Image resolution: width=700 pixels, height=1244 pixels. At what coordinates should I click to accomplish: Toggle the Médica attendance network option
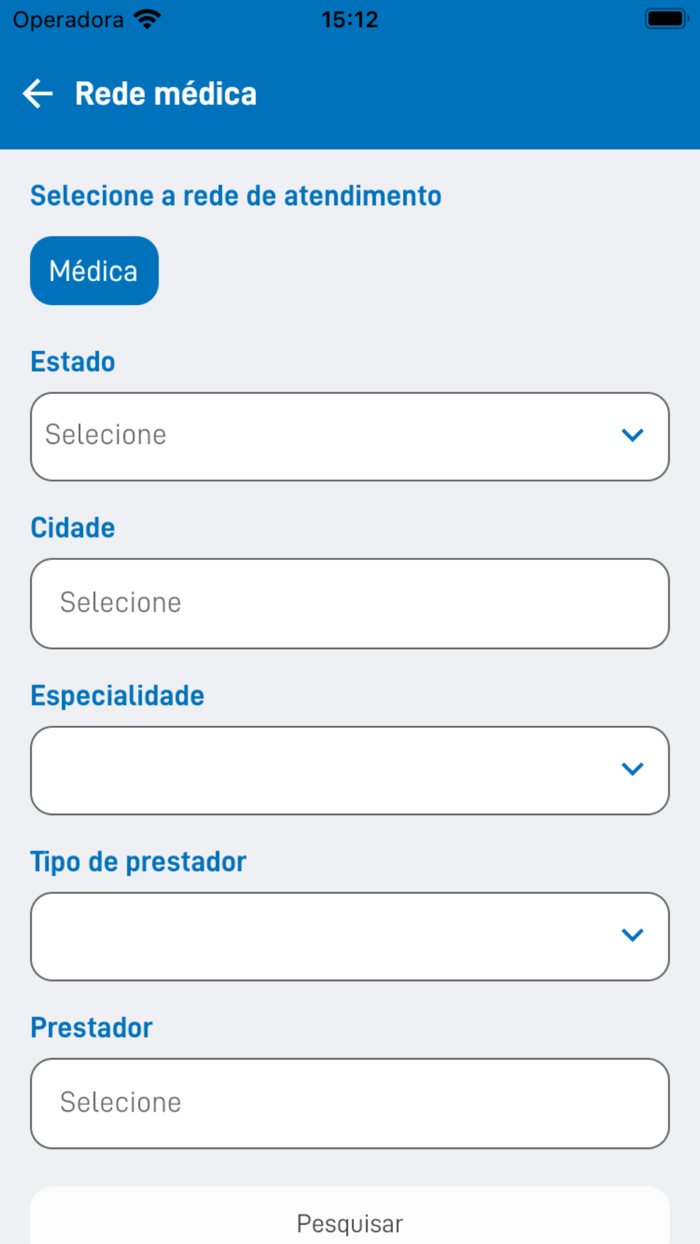pos(94,270)
